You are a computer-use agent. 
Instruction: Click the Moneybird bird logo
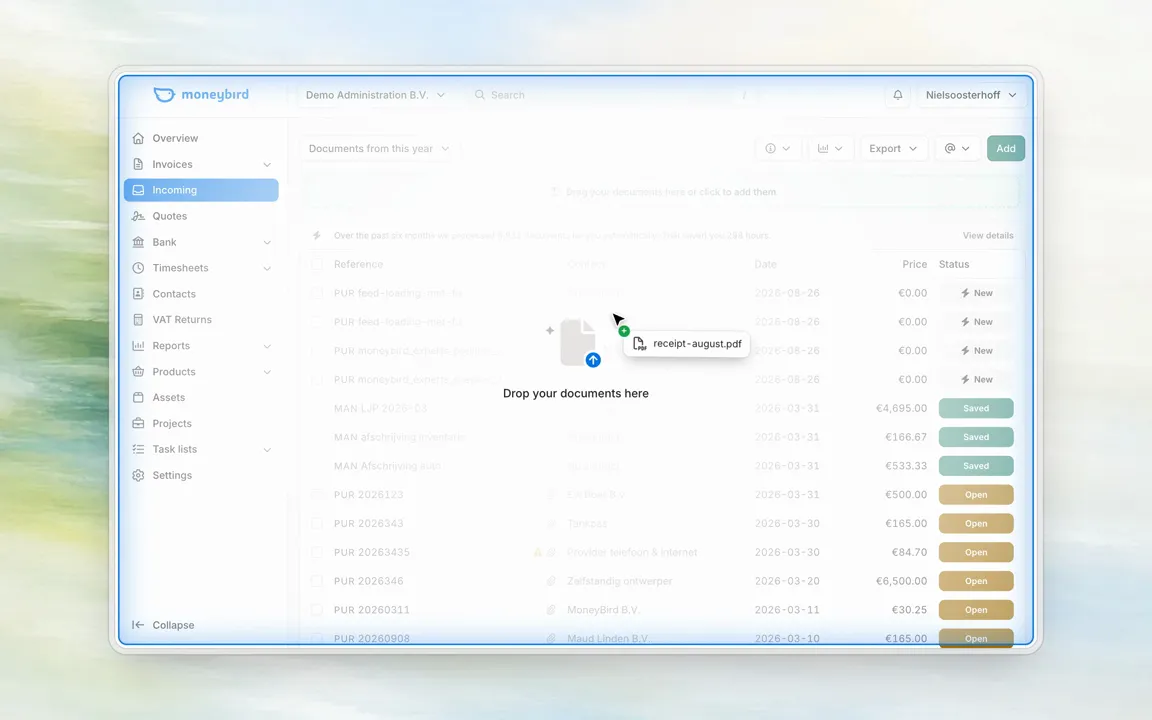tap(164, 95)
